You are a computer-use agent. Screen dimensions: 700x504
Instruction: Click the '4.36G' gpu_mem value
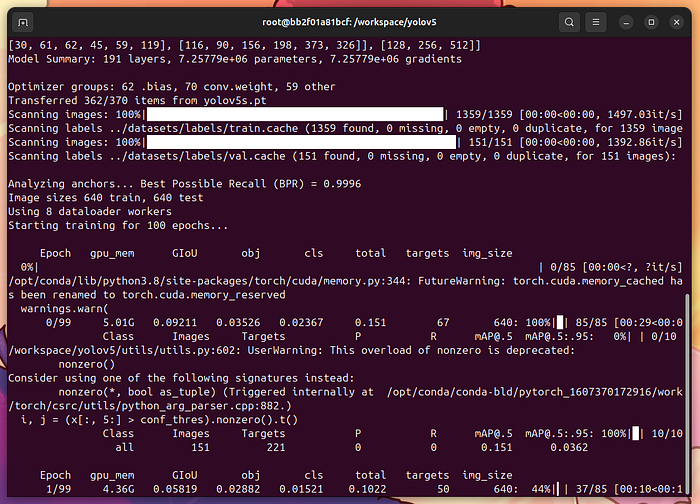pyautogui.click(x=118, y=489)
